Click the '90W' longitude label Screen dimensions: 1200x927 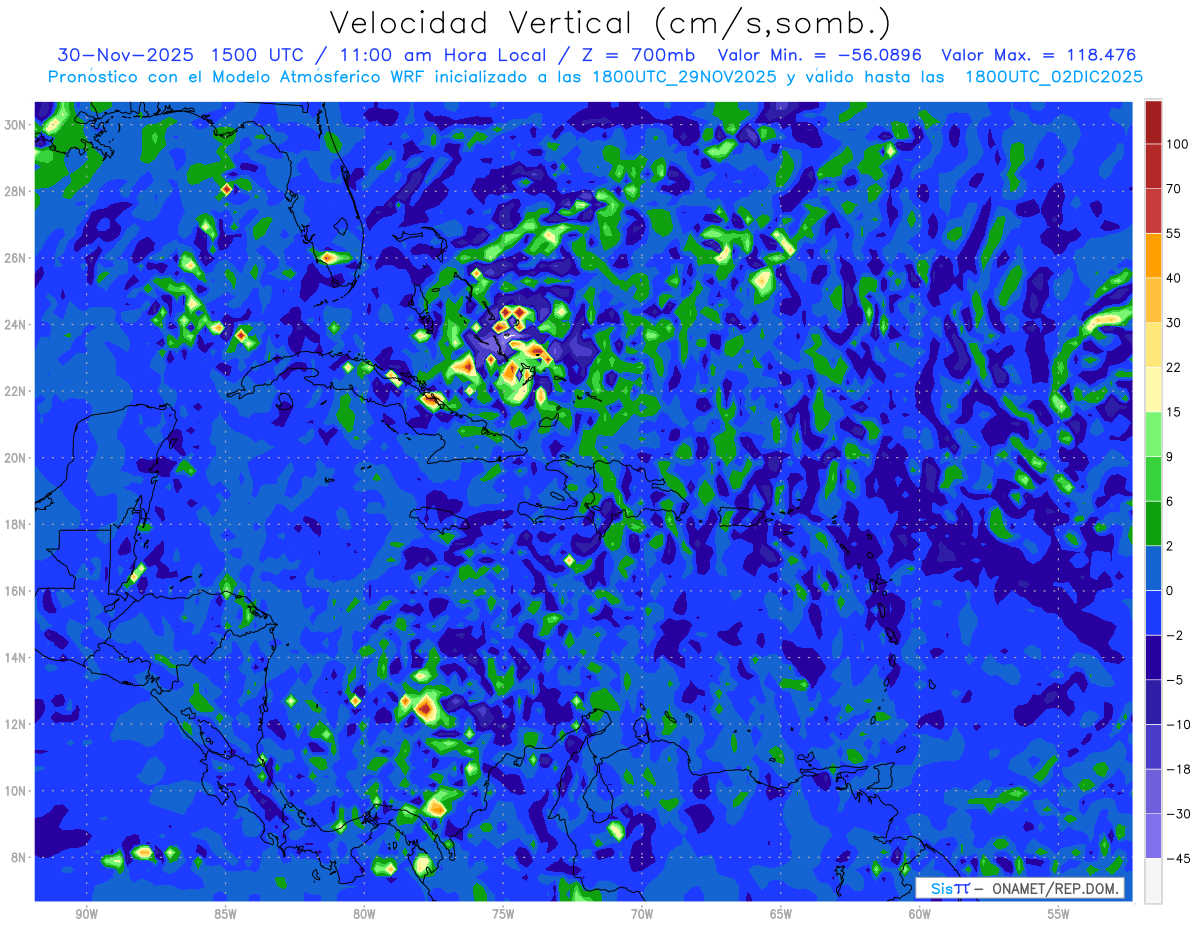(x=86, y=914)
